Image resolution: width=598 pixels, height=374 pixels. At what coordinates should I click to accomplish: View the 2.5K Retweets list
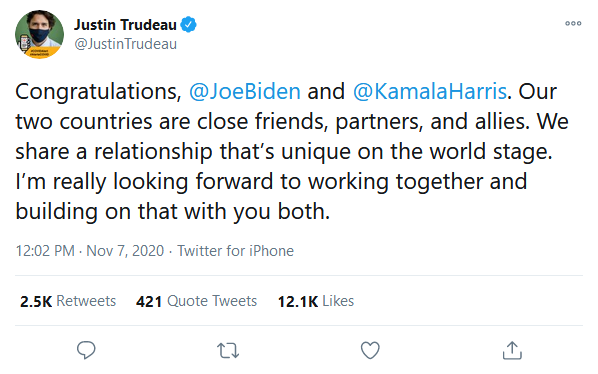click(68, 301)
